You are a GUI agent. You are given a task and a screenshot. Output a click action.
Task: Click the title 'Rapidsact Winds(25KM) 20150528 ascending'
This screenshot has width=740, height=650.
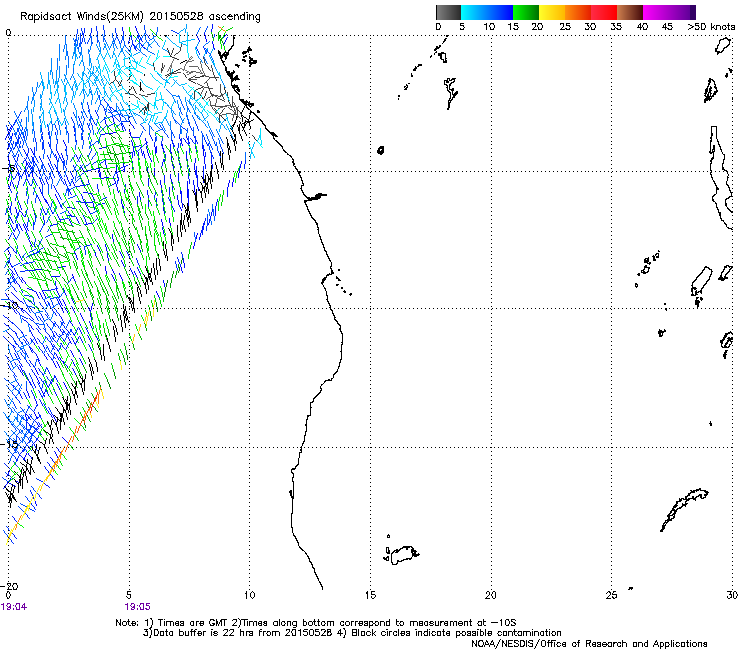click(140, 16)
